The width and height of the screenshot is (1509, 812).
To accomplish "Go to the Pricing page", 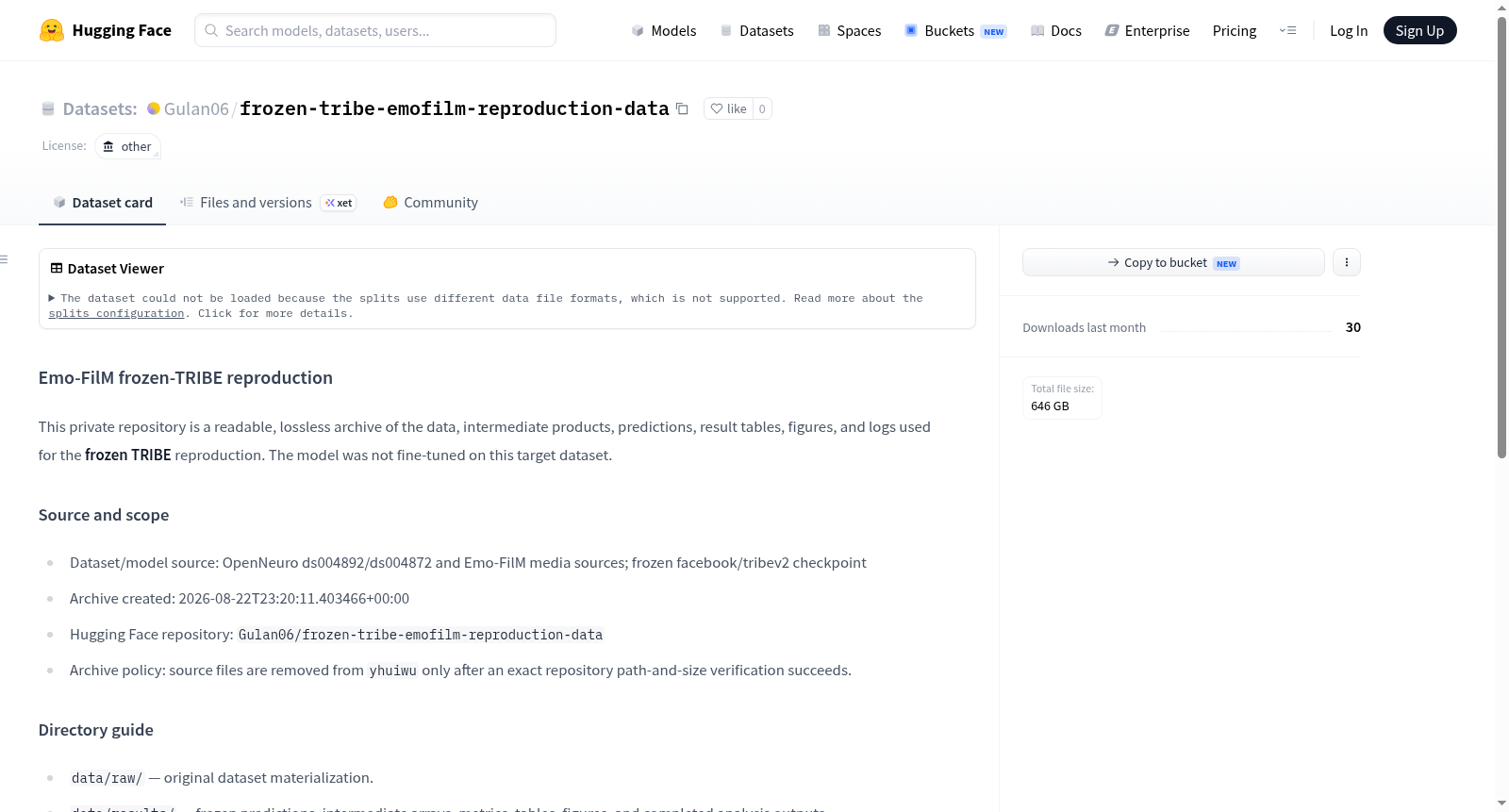I will (x=1235, y=31).
